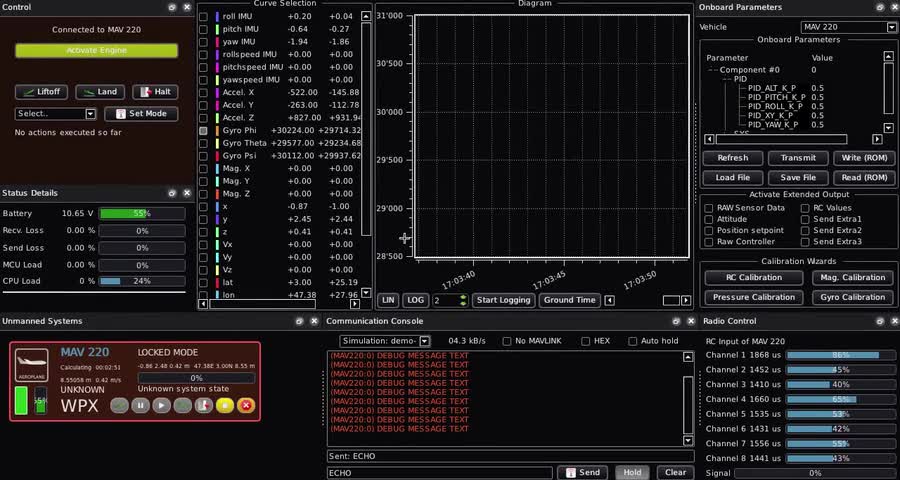Viewport: 900px width, 480px height.
Task: Open the Simulation demo link dropdown
Action: pyautogui.click(x=385, y=341)
